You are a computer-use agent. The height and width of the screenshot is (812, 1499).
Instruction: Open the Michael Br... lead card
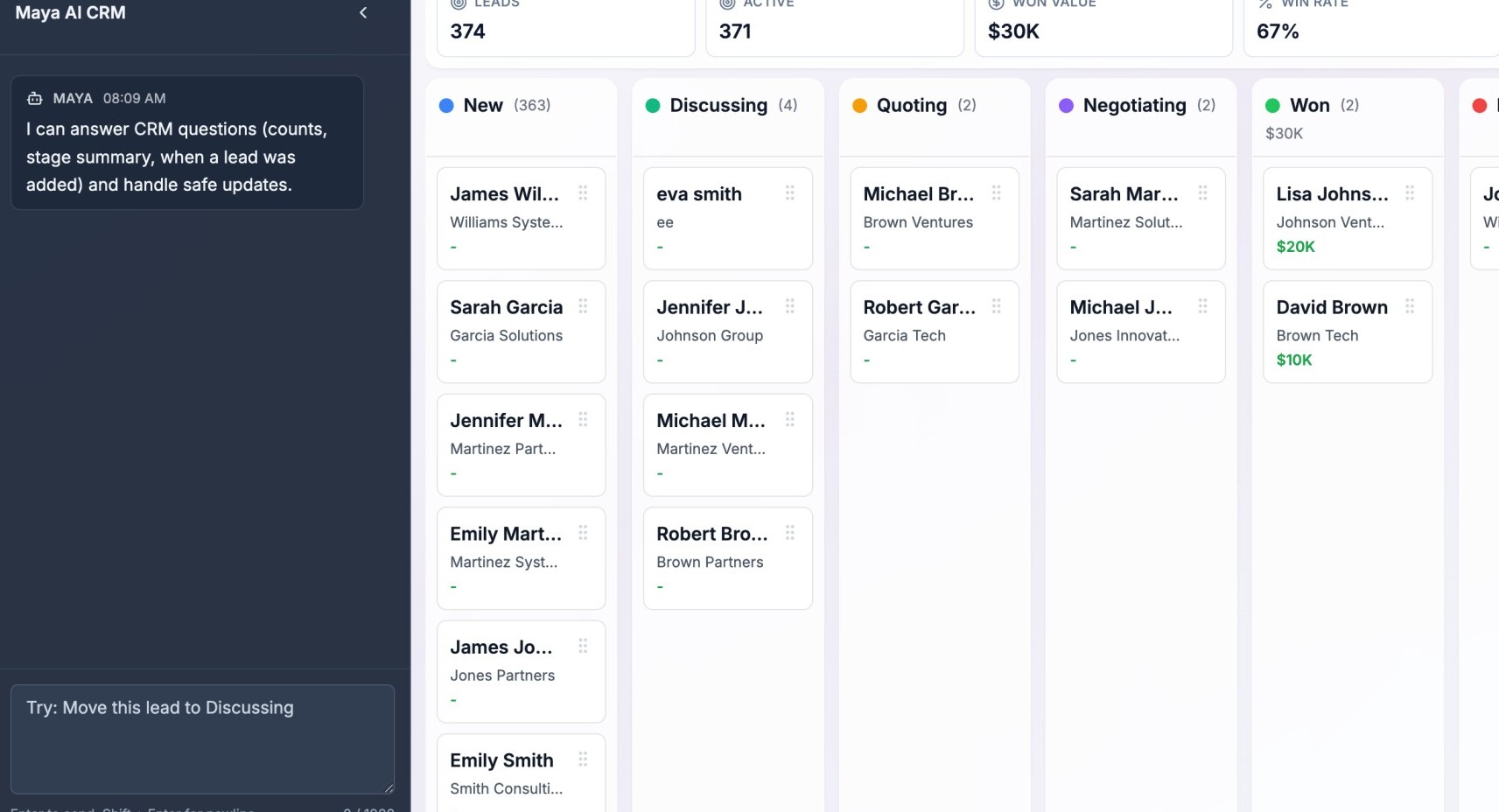(x=935, y=219)
